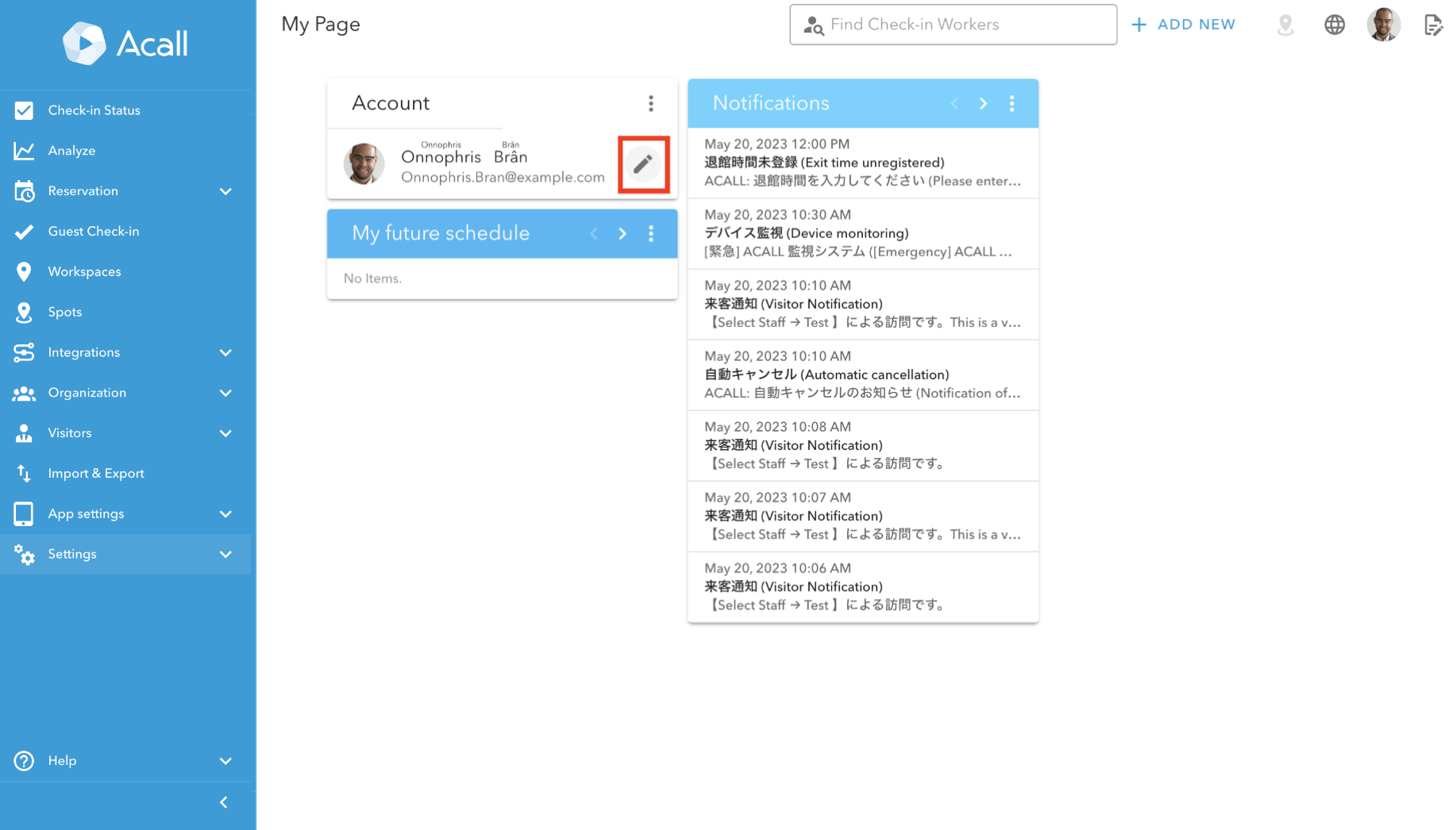Edit the account with the pencil icon

[643, 164]
